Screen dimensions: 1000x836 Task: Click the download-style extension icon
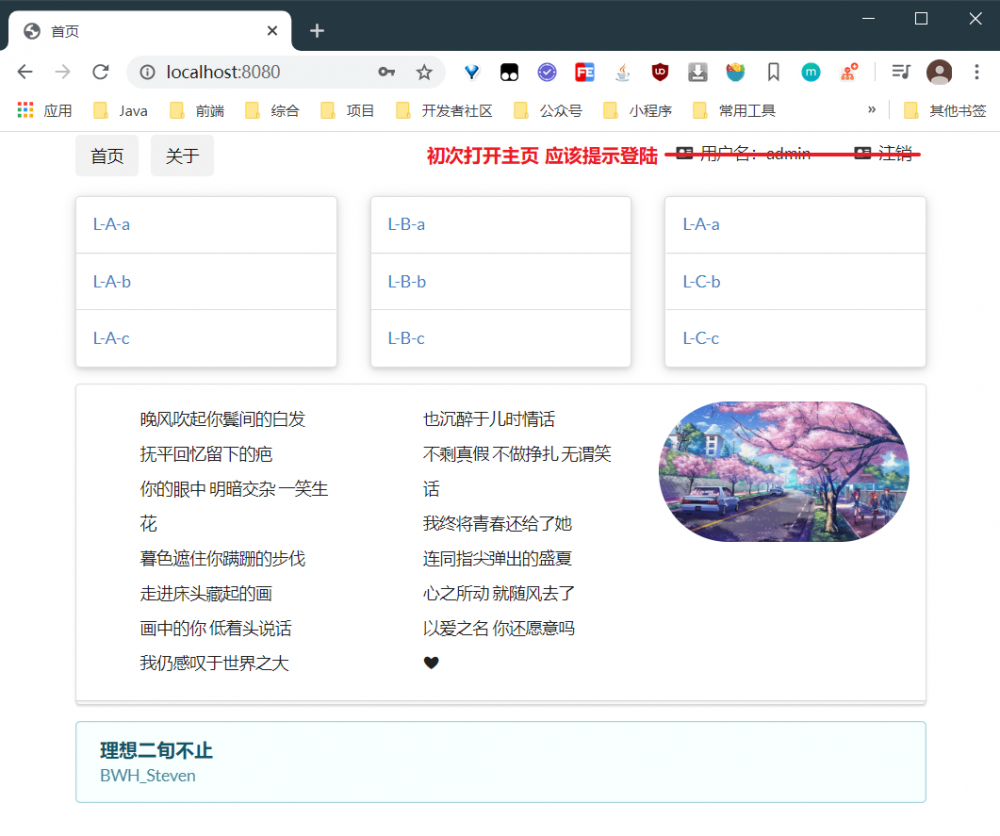click(x=697, y=72)
